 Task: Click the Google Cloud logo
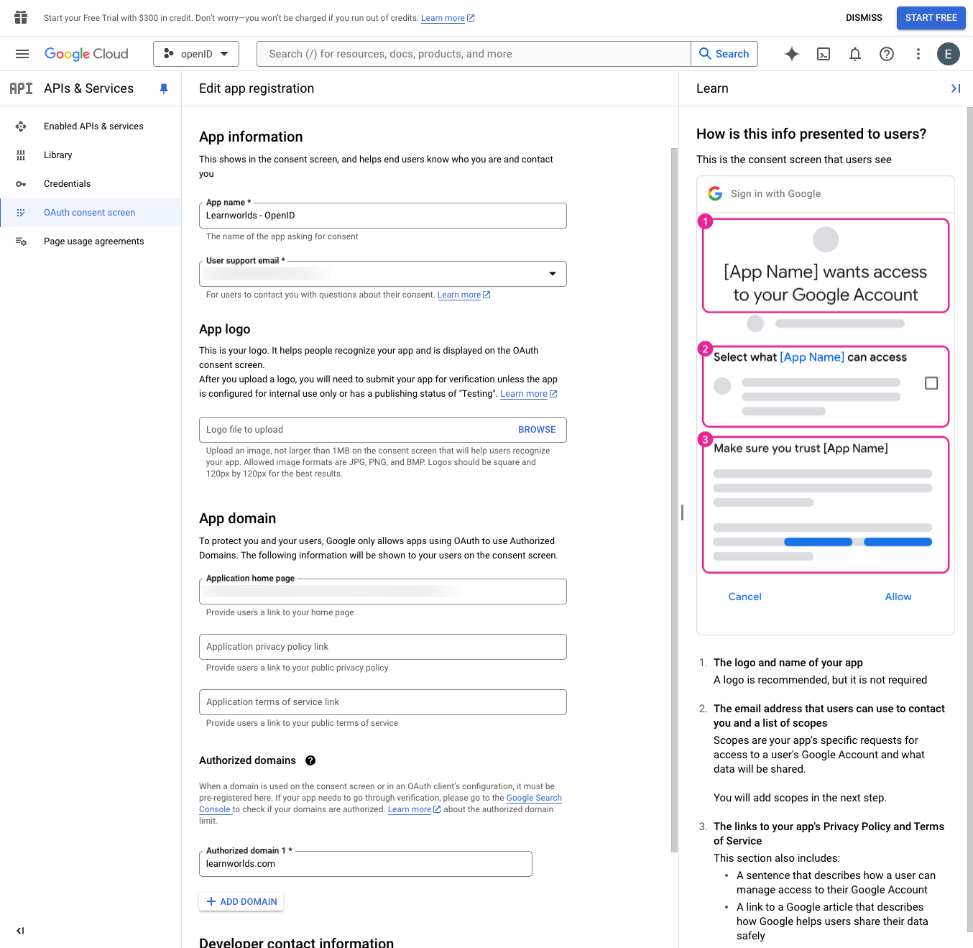coord(86,54)
